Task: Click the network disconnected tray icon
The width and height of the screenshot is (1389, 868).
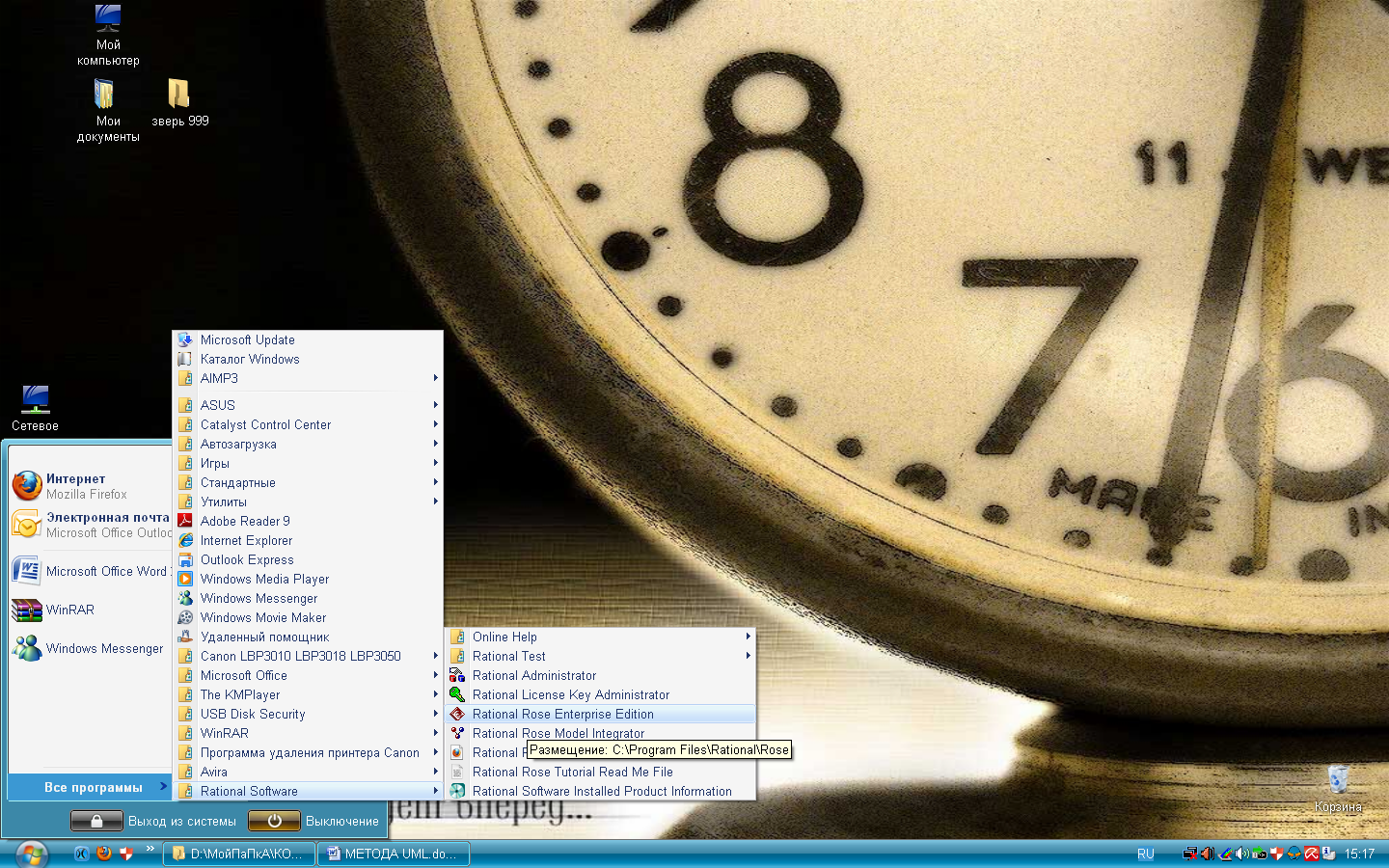Action: pyautogui.click(x=1190, y=854)
